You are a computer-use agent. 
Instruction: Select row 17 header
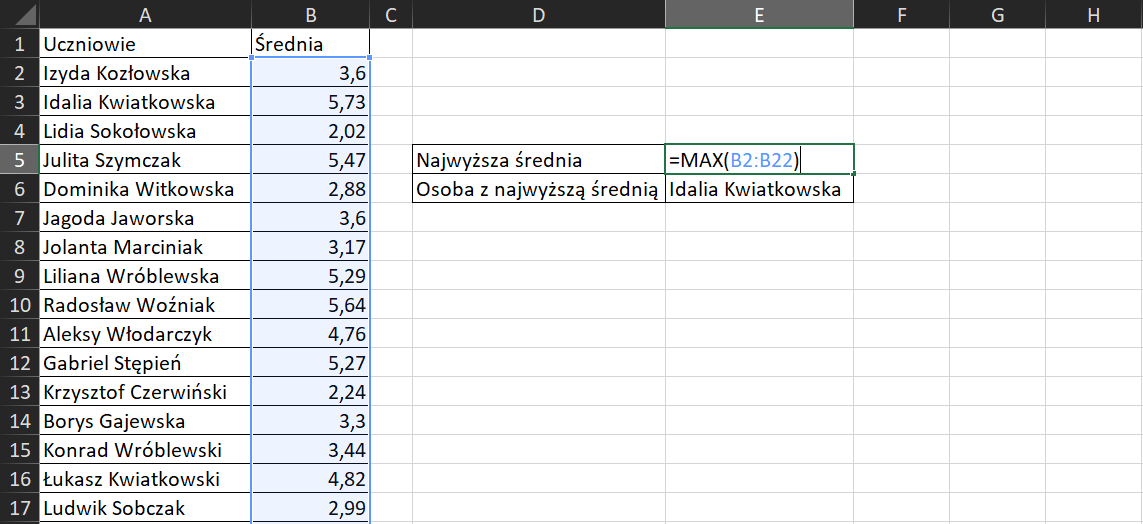coord(20,508)
